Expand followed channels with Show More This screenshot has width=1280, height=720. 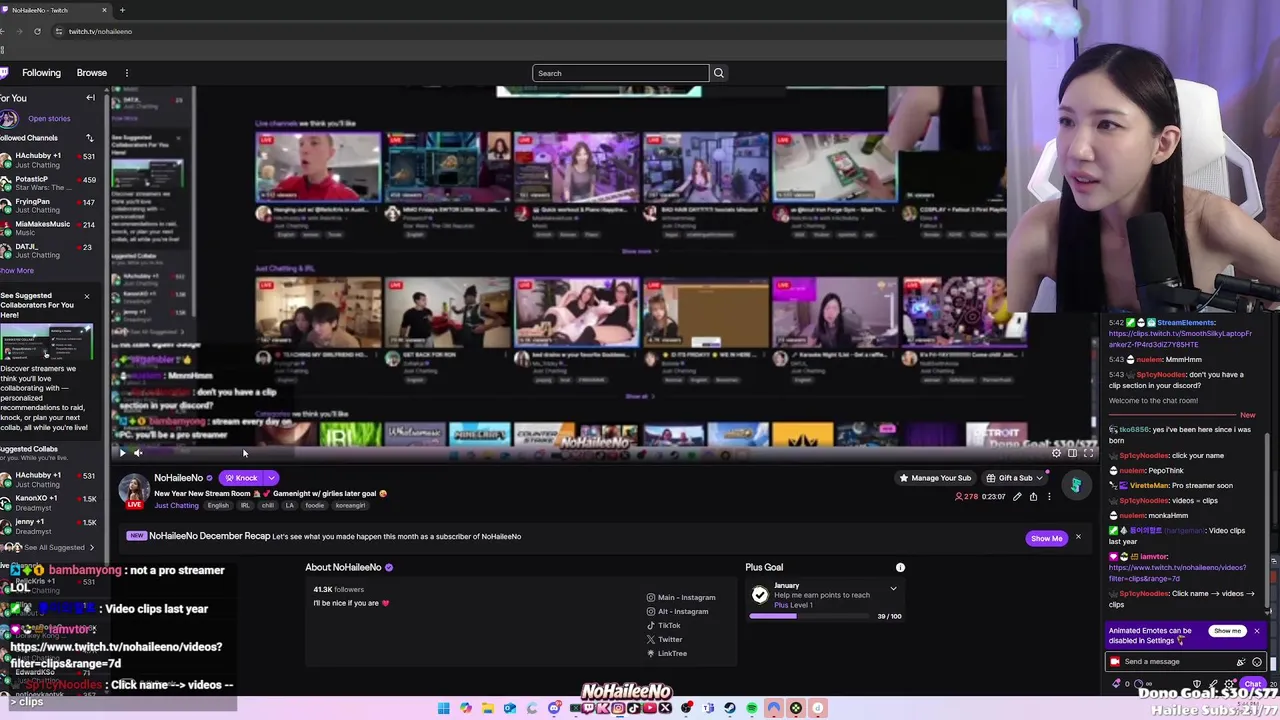(17, 271)
